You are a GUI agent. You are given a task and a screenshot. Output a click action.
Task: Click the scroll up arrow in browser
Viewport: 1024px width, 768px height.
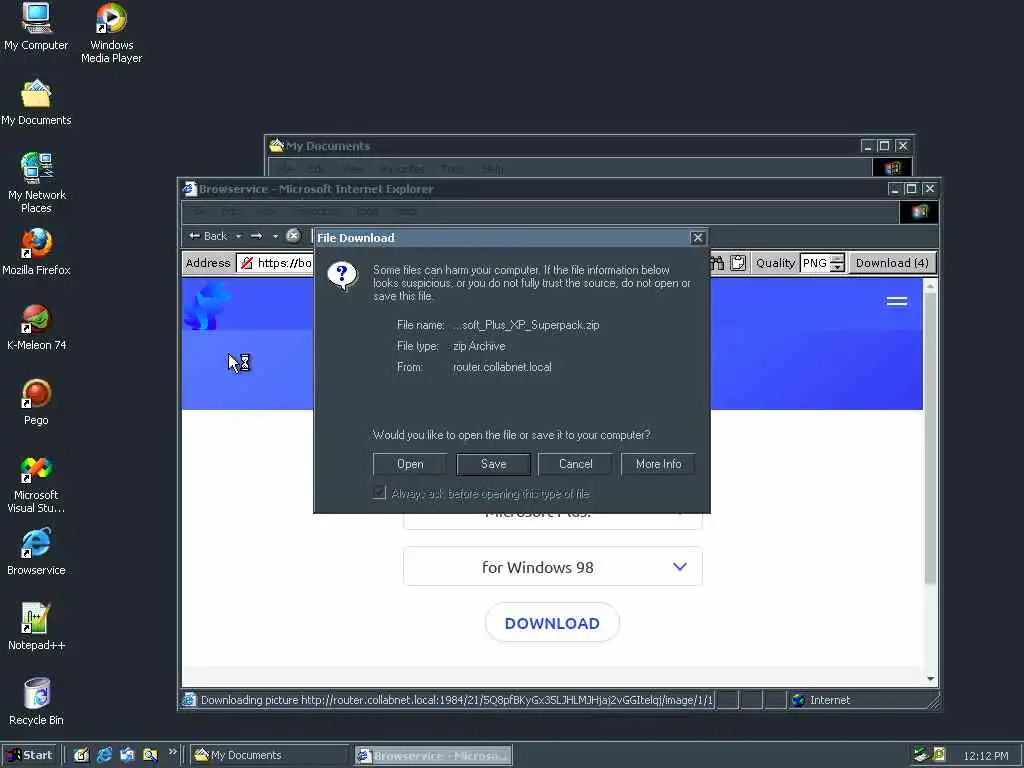click(930, 286)
